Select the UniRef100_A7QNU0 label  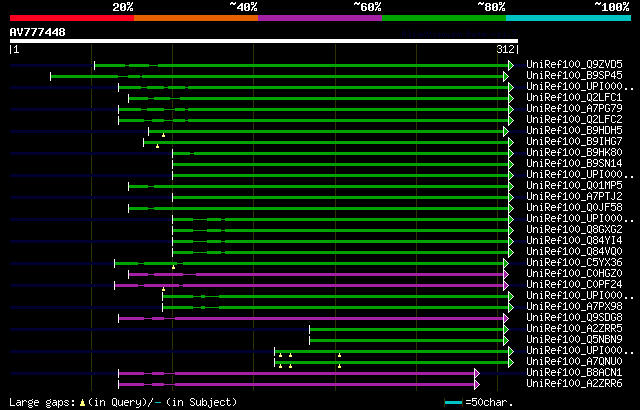[574, 362]
